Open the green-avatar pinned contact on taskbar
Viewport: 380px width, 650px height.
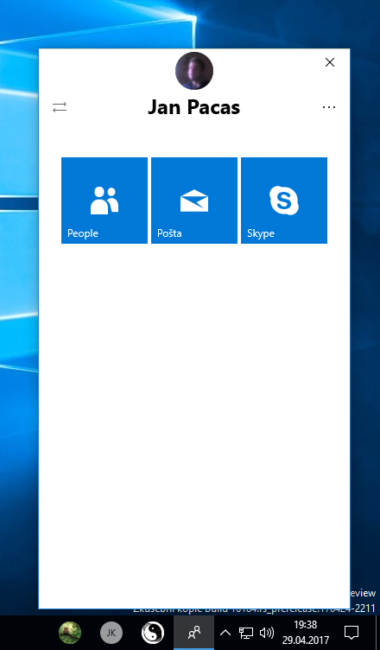pos(70,633)
